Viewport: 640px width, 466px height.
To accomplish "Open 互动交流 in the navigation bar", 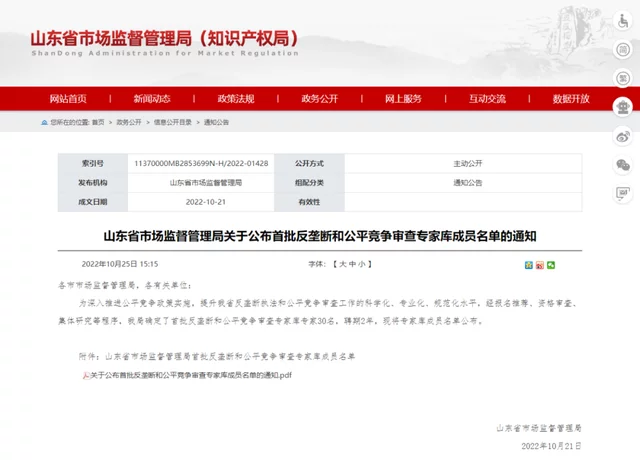I will (x=487, y=99).
